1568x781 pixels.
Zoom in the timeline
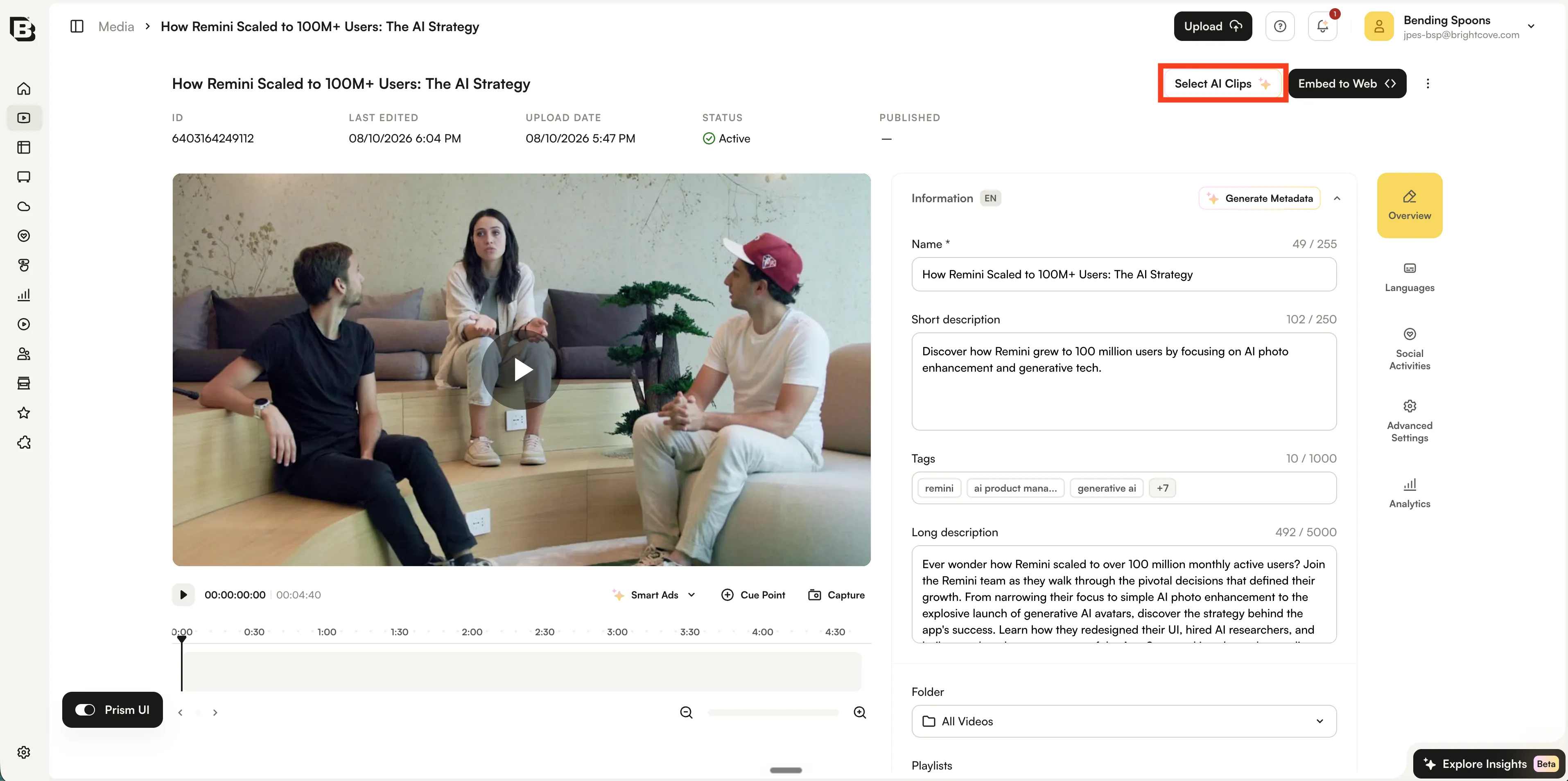click(x=859, y=712)
